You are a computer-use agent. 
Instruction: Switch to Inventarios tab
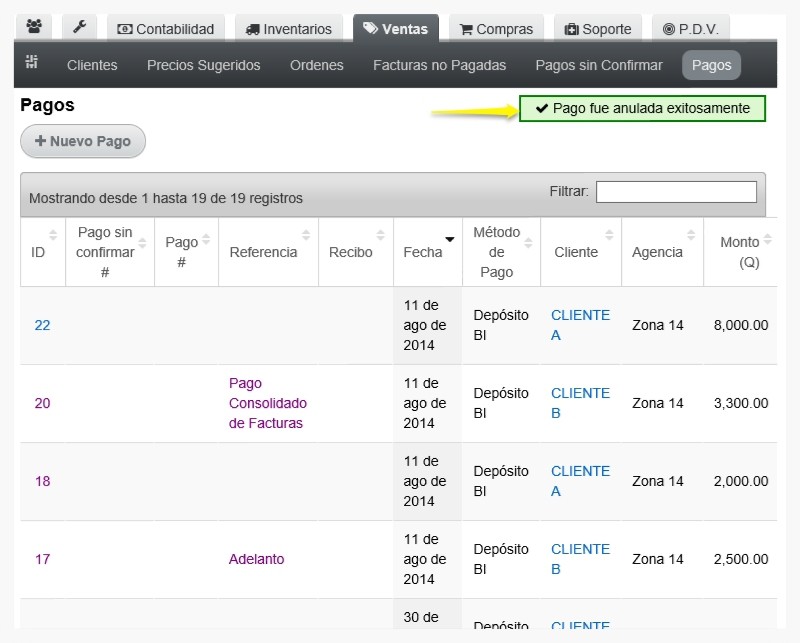click(x=289, y=29)
